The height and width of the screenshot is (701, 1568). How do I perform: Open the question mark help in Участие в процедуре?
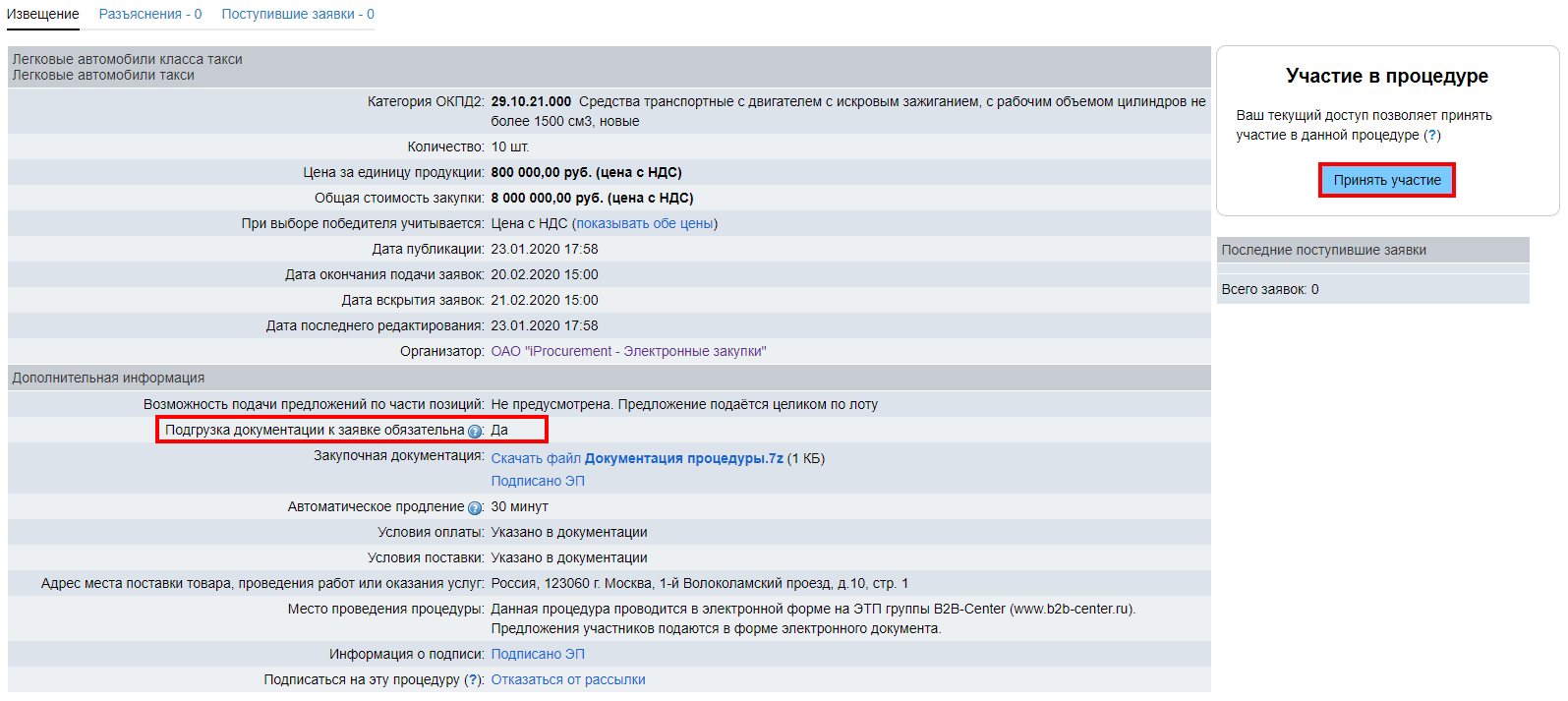pyautogui.click(x=1431, y=136)
